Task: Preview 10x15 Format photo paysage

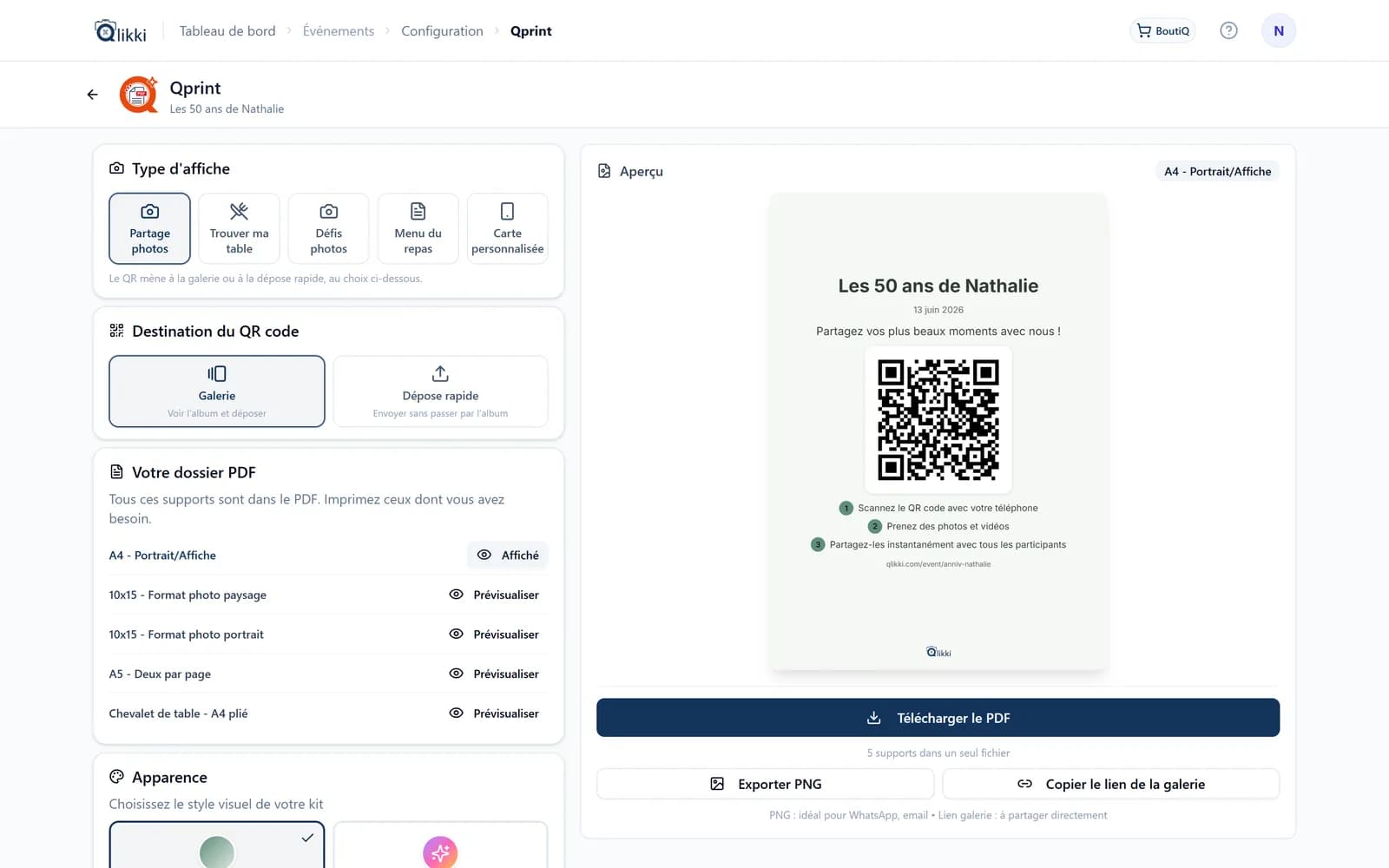Action: pyautogui.click(x=494, y=595)
